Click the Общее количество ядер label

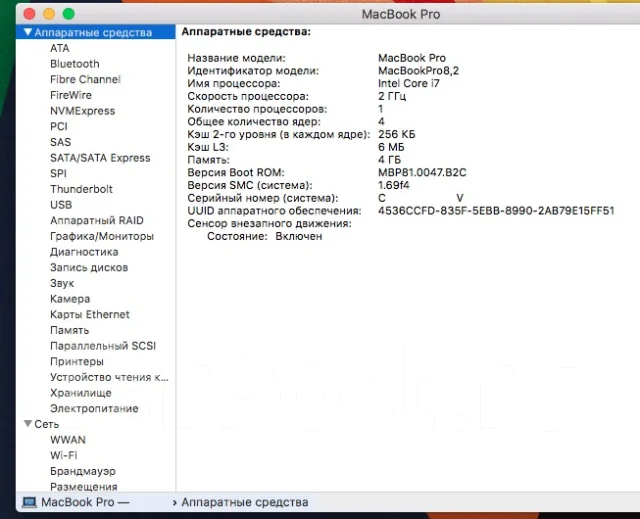(x=254, y=122)
